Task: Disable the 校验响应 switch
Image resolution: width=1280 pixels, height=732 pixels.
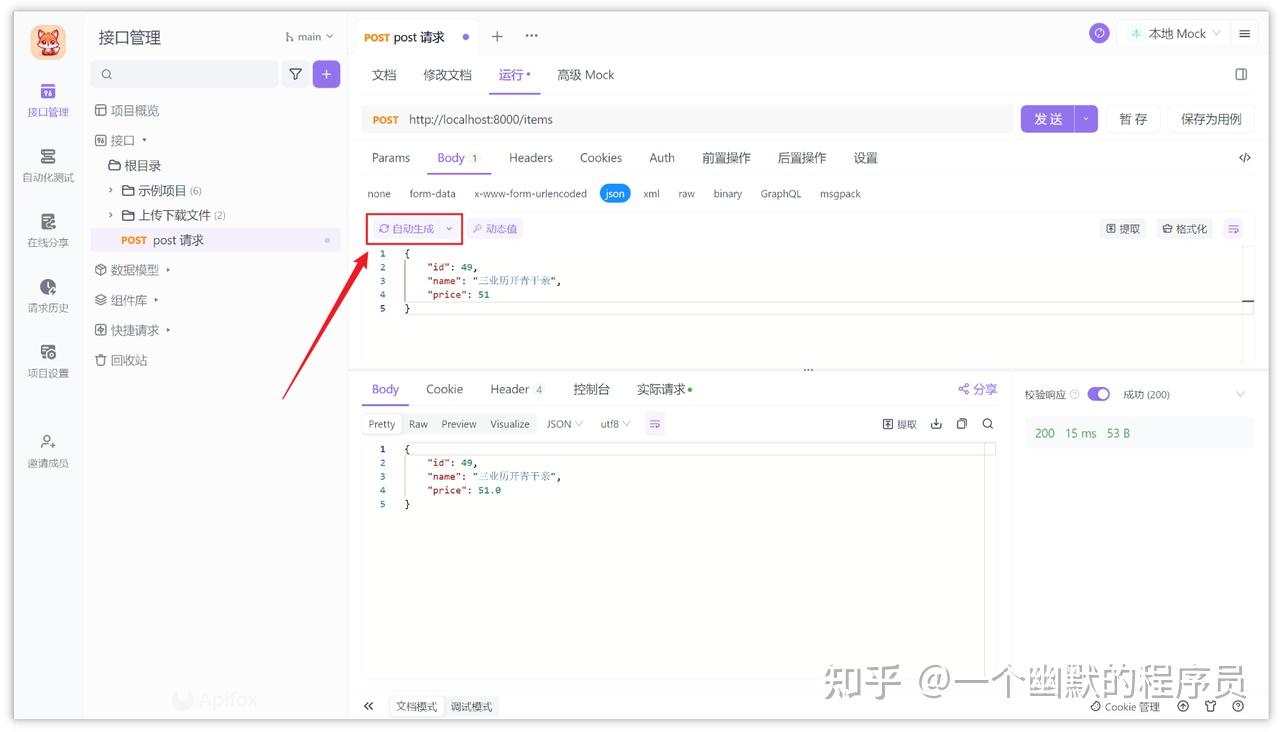Action: pos(1099,393)
